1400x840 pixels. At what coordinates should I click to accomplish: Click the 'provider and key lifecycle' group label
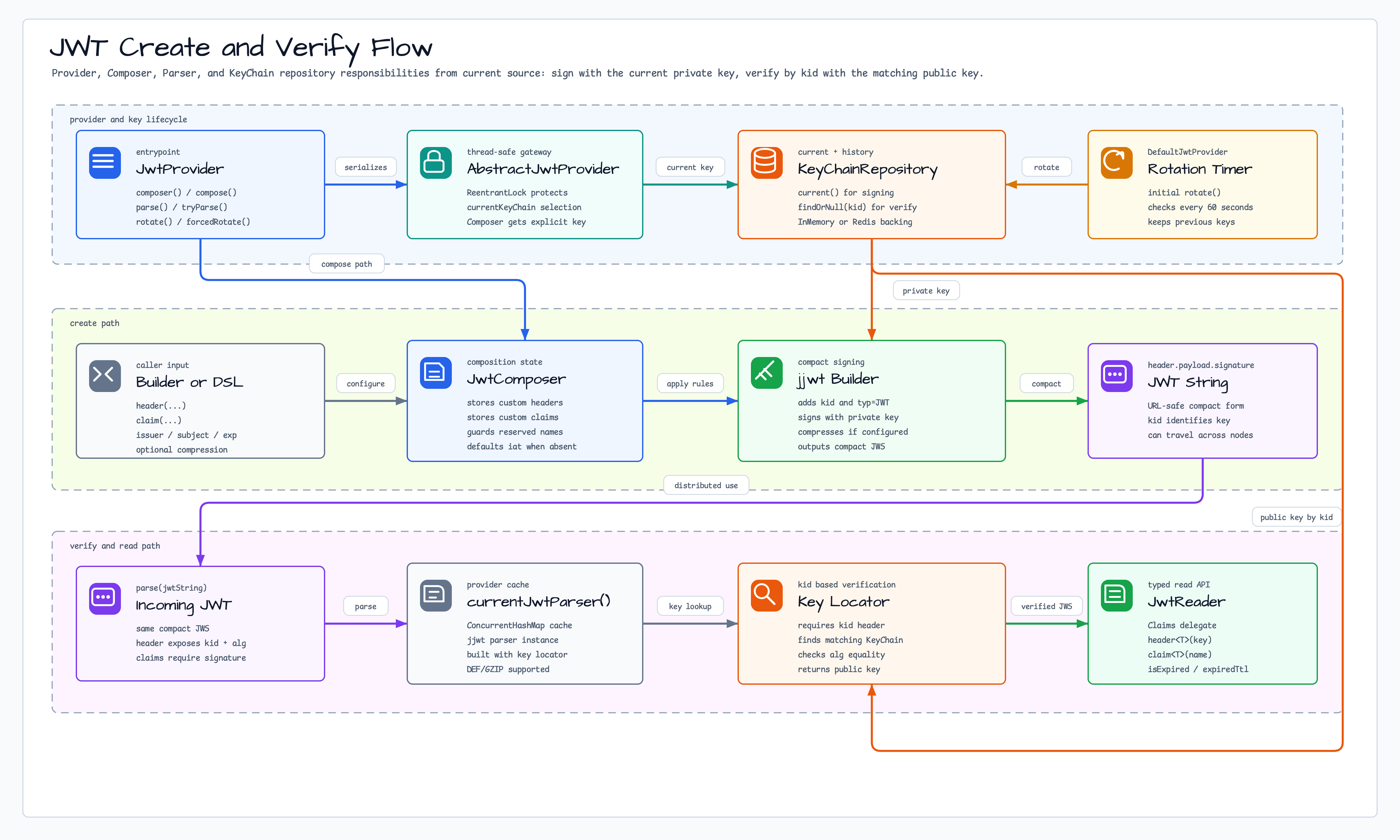coord(128,119)
